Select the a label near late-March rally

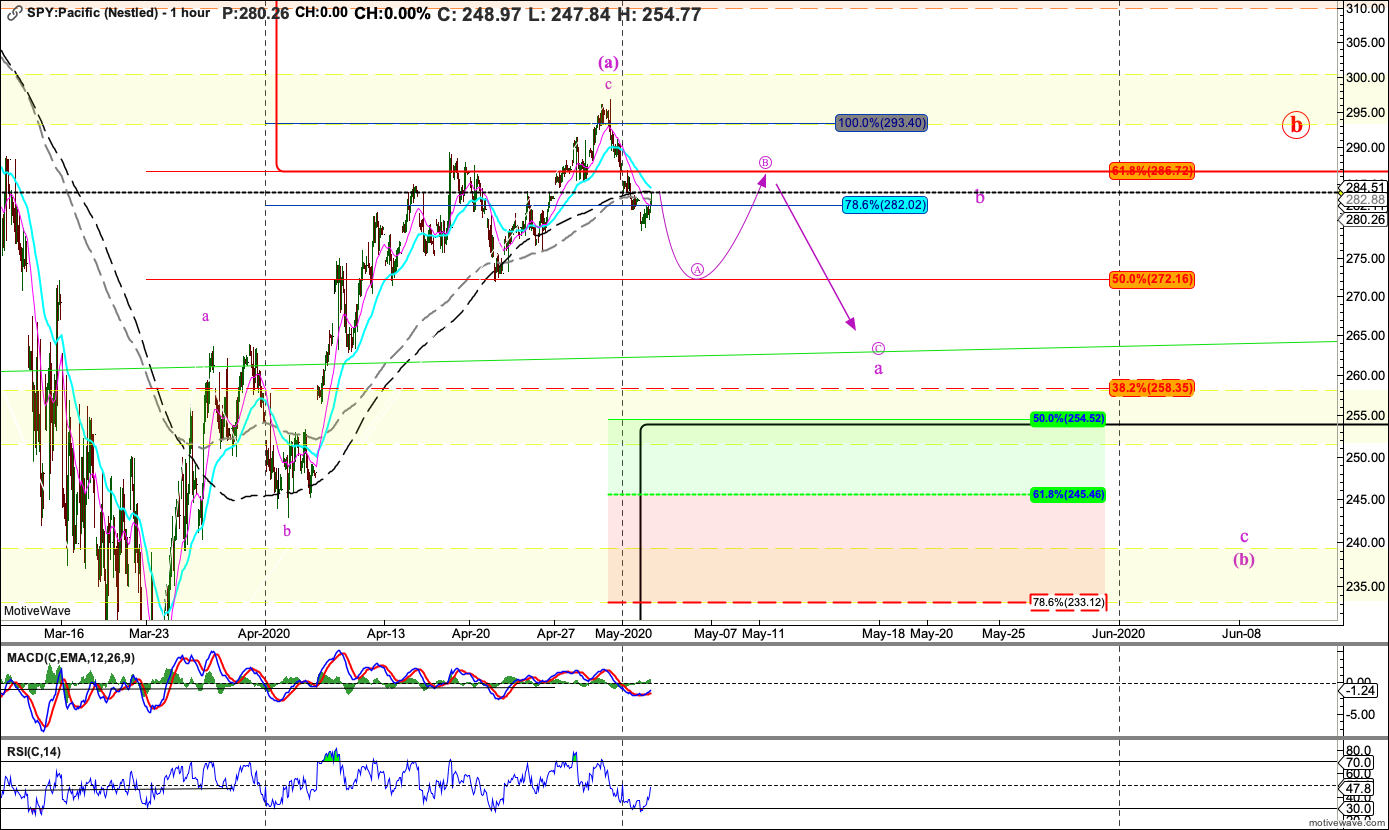coord(205,317)
